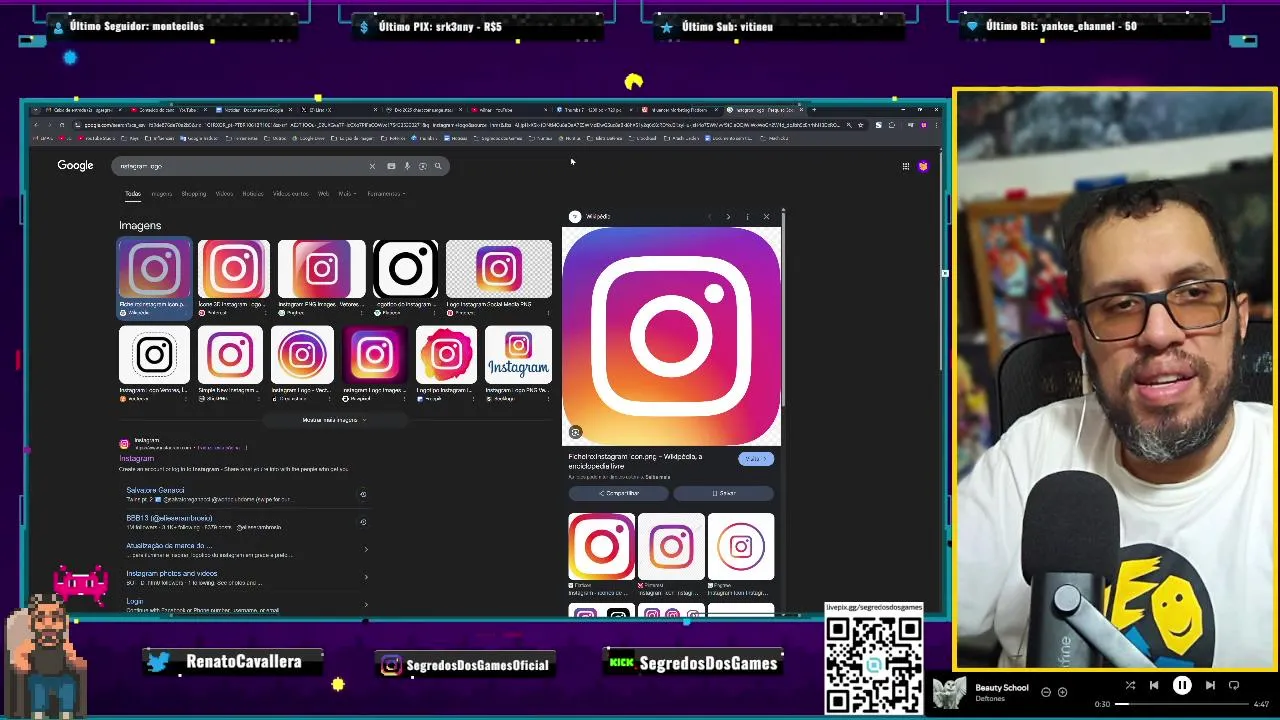Open the Pinterest related image in panel
Screen dimensions: 1280x720
pos(671,546)
